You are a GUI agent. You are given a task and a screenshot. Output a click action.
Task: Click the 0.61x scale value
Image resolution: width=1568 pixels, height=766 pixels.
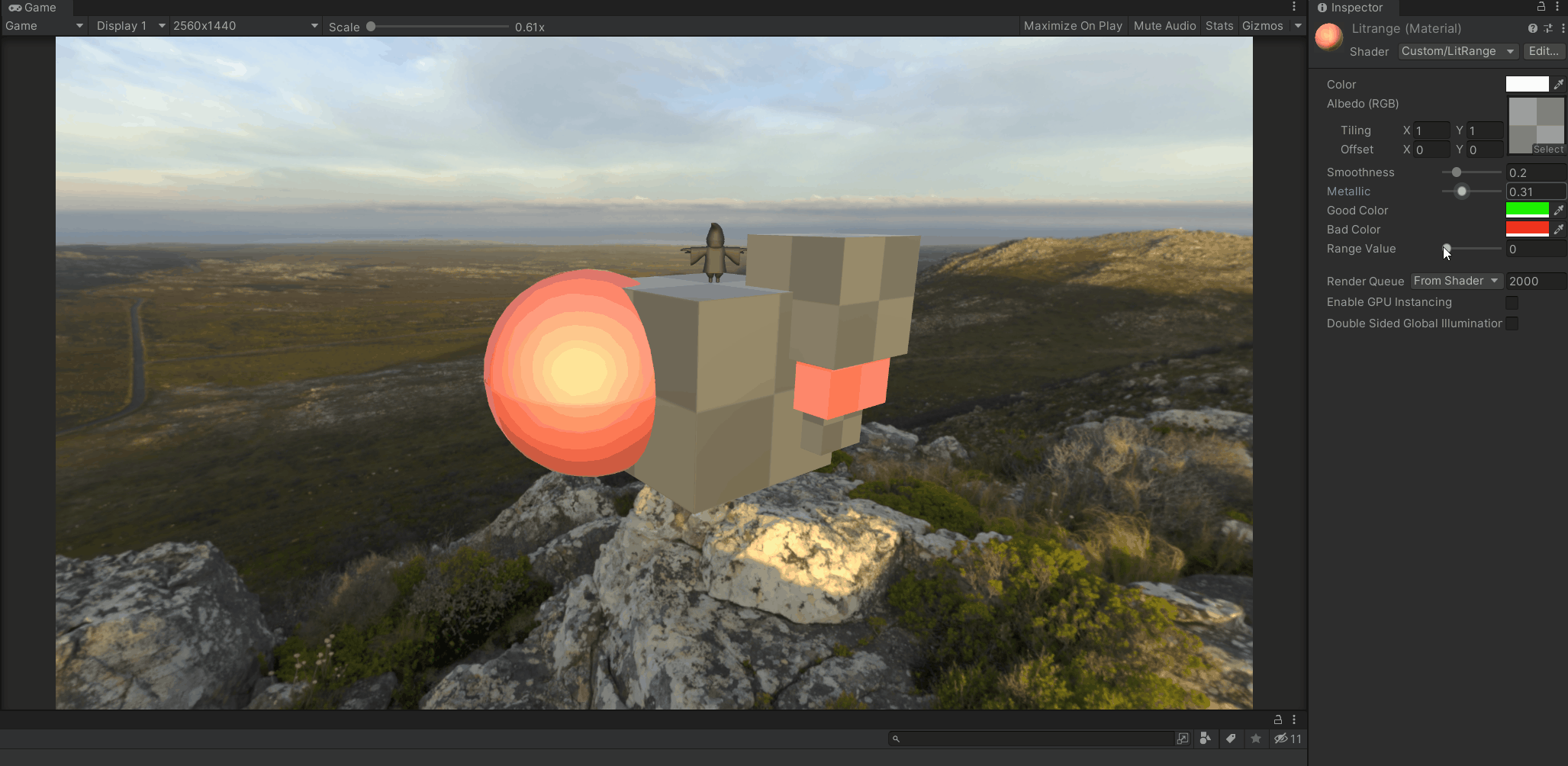click(530, 27)
